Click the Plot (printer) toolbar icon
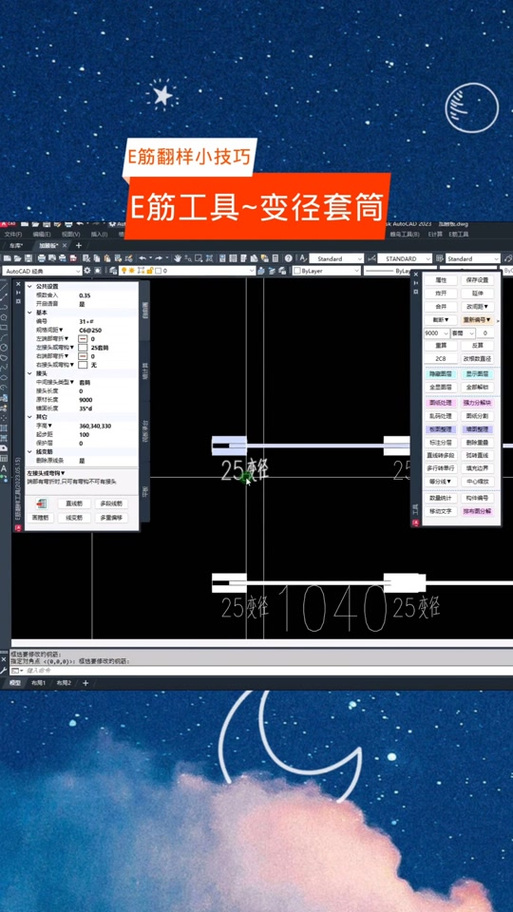 [x=41, y=258]
